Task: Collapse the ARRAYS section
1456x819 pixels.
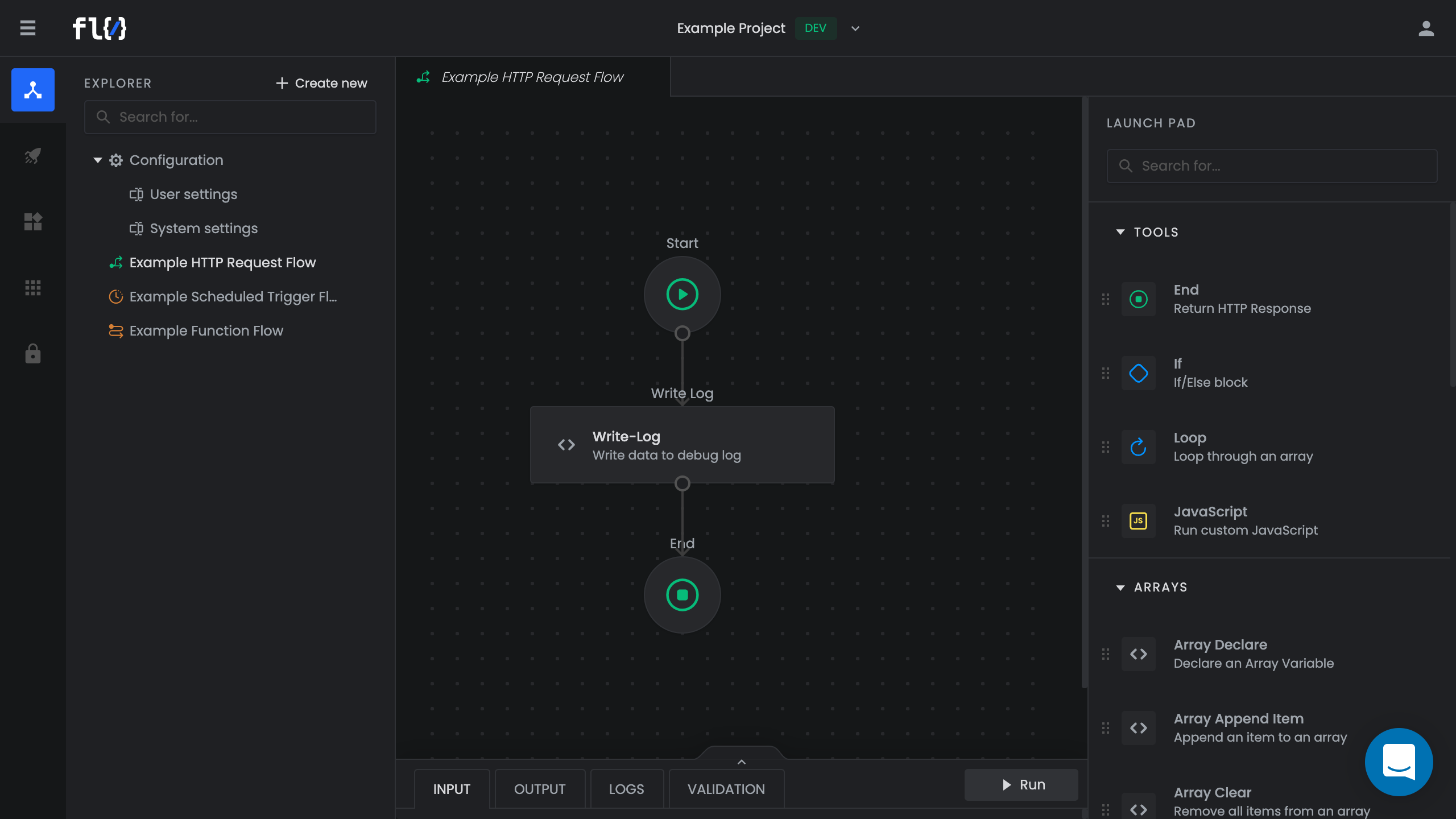Action: pos(1120,588)
